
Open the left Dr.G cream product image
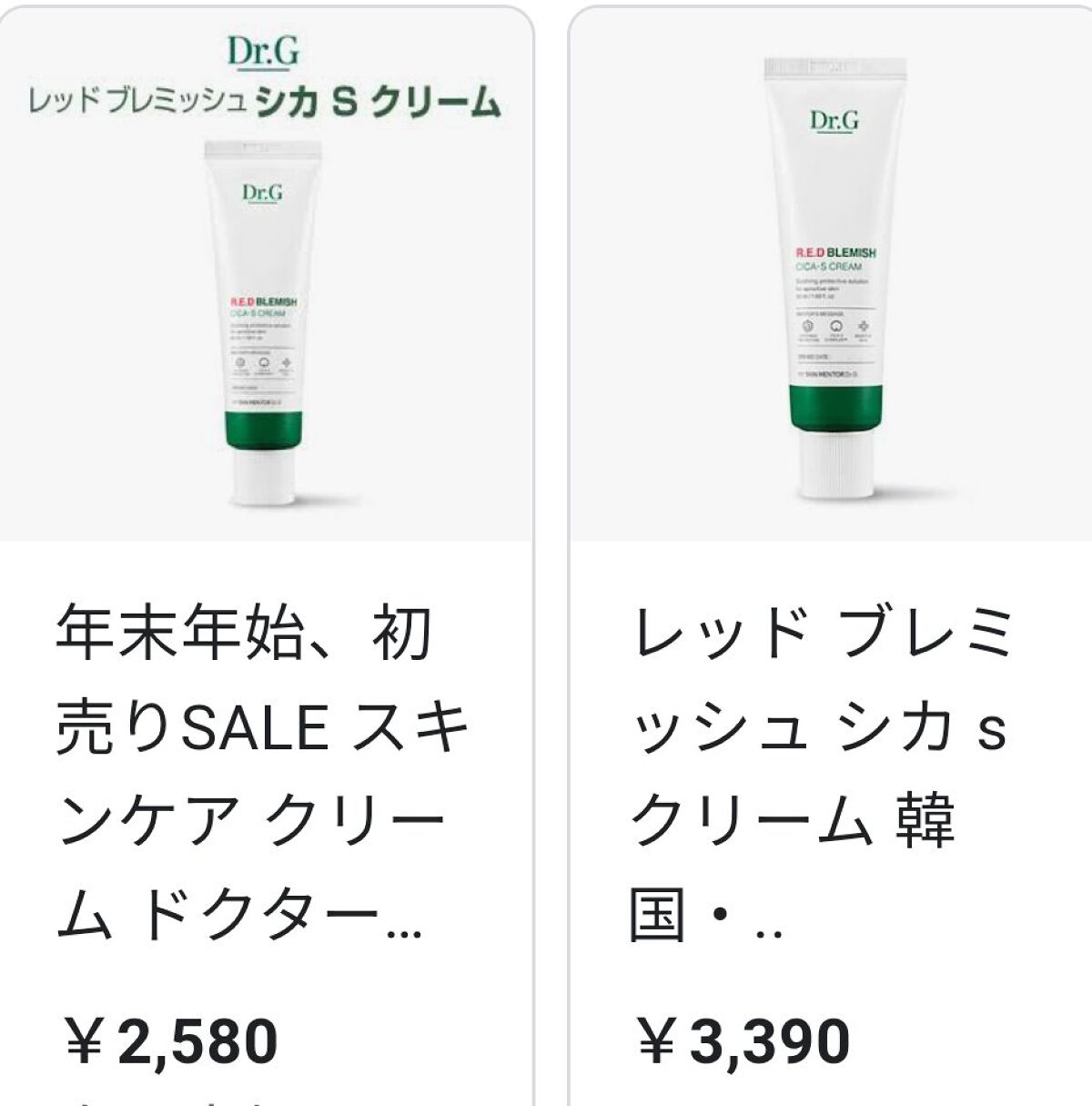pos(266,275)
